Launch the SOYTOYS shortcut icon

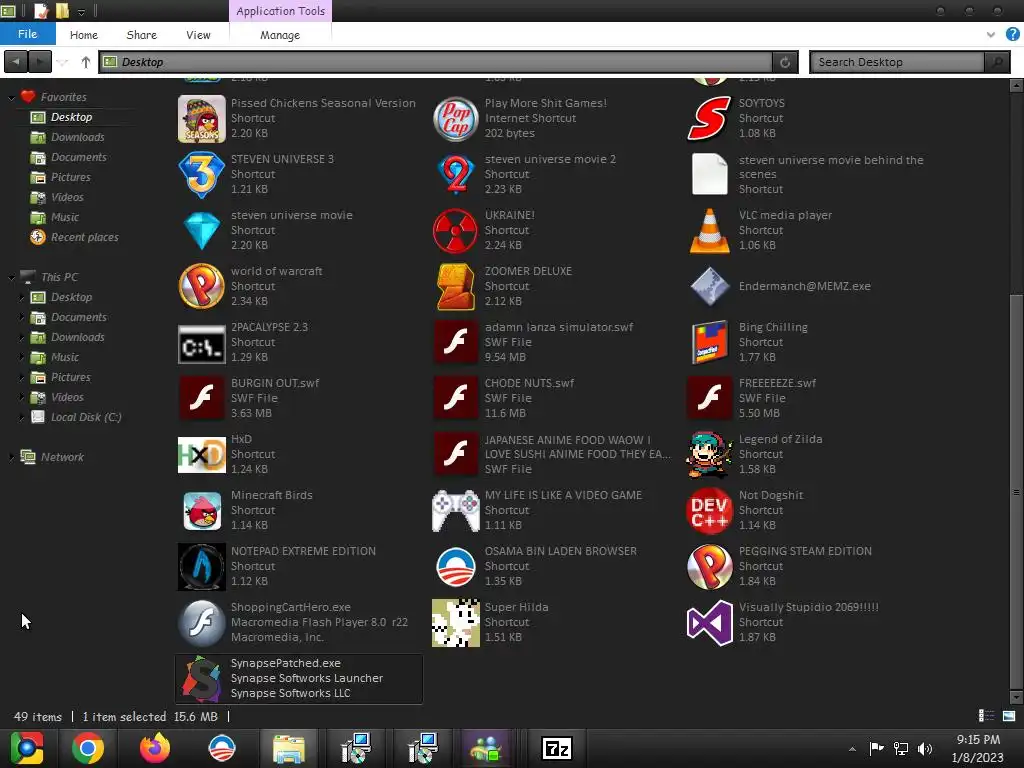pyautogui.click(x=709, y=119)
